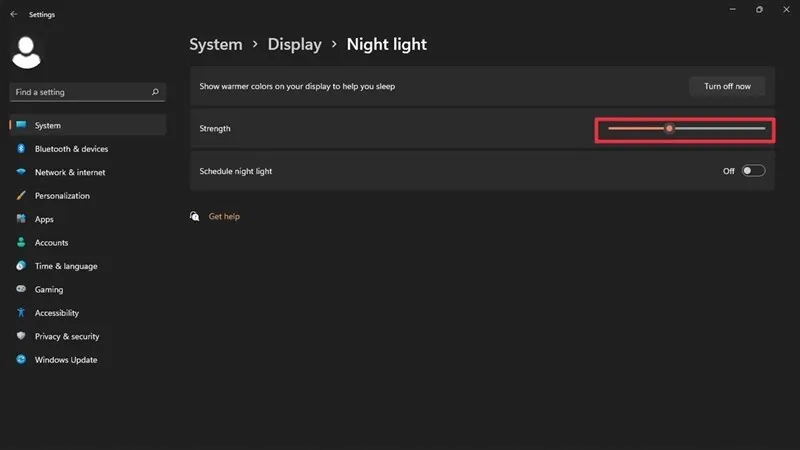Click the Privacy & security shield icon
Image resolution: width=800 pixels, height=450 pixels.
21,336
